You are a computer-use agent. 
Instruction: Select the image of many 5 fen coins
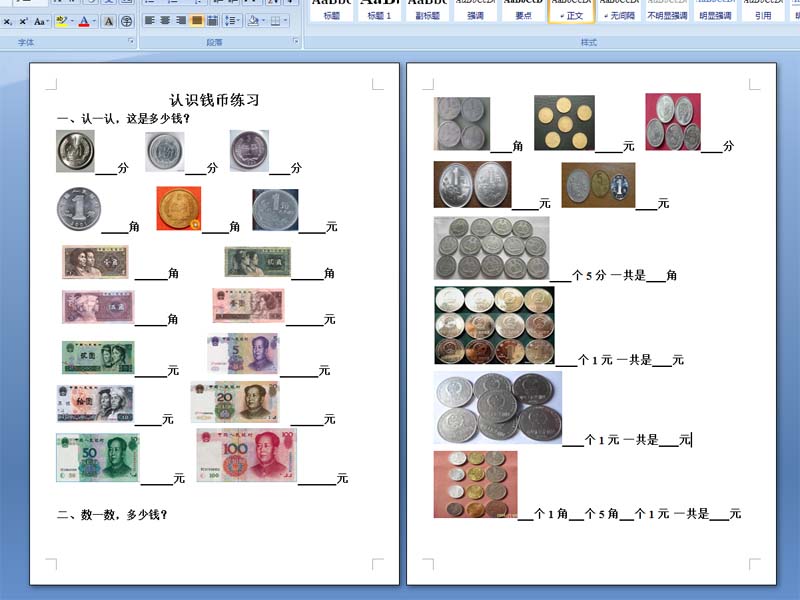[492, 248]
